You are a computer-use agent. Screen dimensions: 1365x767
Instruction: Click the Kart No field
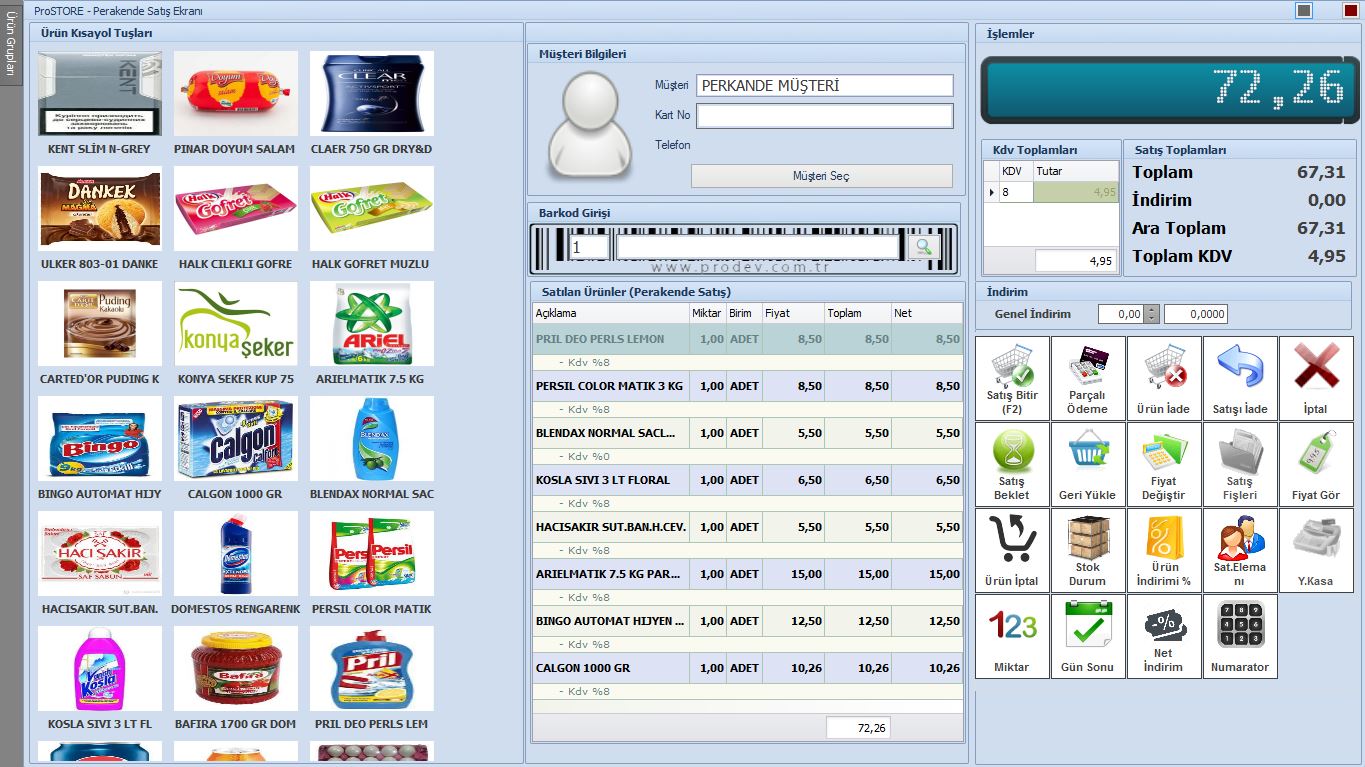[825, 116]
